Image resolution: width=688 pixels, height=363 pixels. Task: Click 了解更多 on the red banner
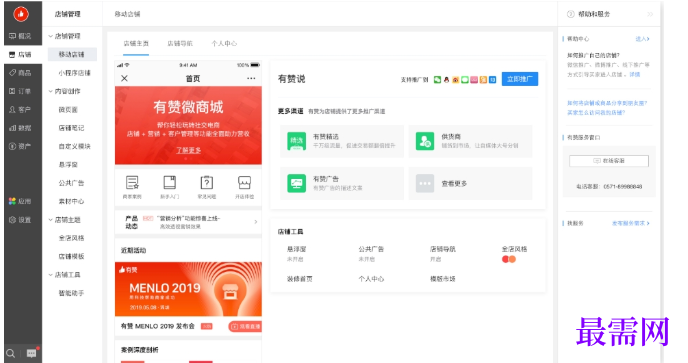tap(188, 150)
